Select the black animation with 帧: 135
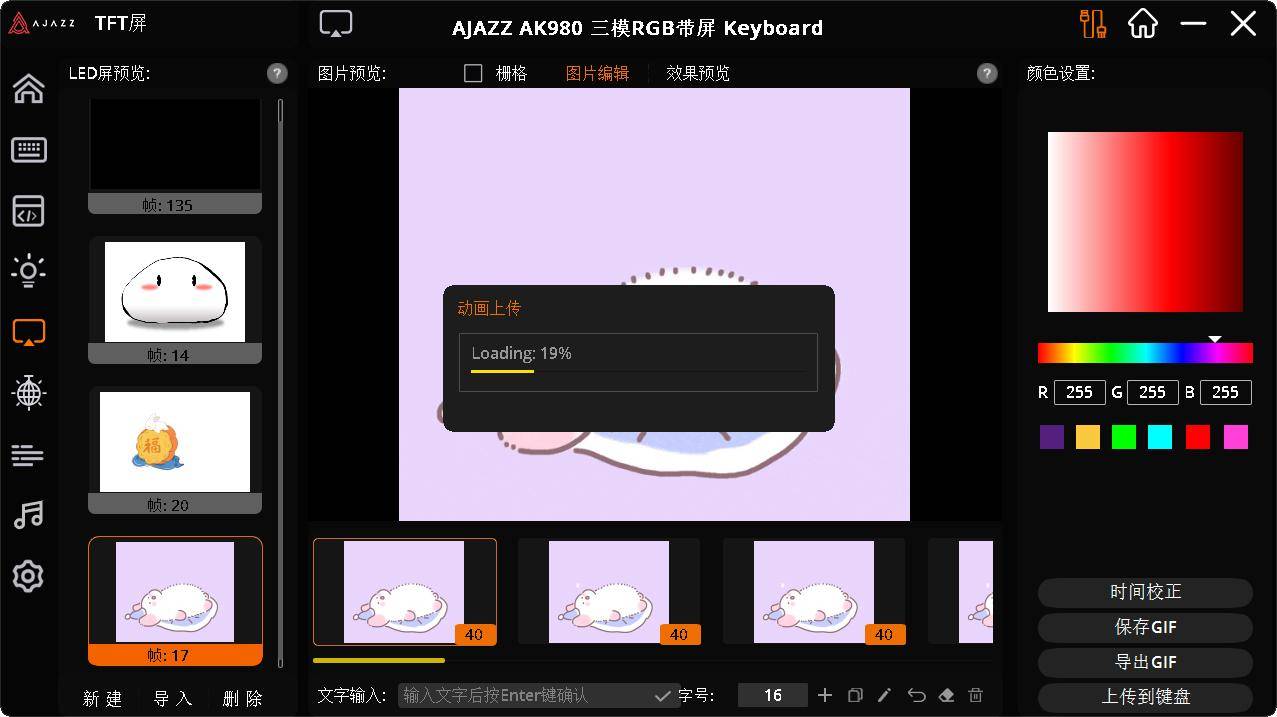 pyautogui.click(x=175, y=155)
